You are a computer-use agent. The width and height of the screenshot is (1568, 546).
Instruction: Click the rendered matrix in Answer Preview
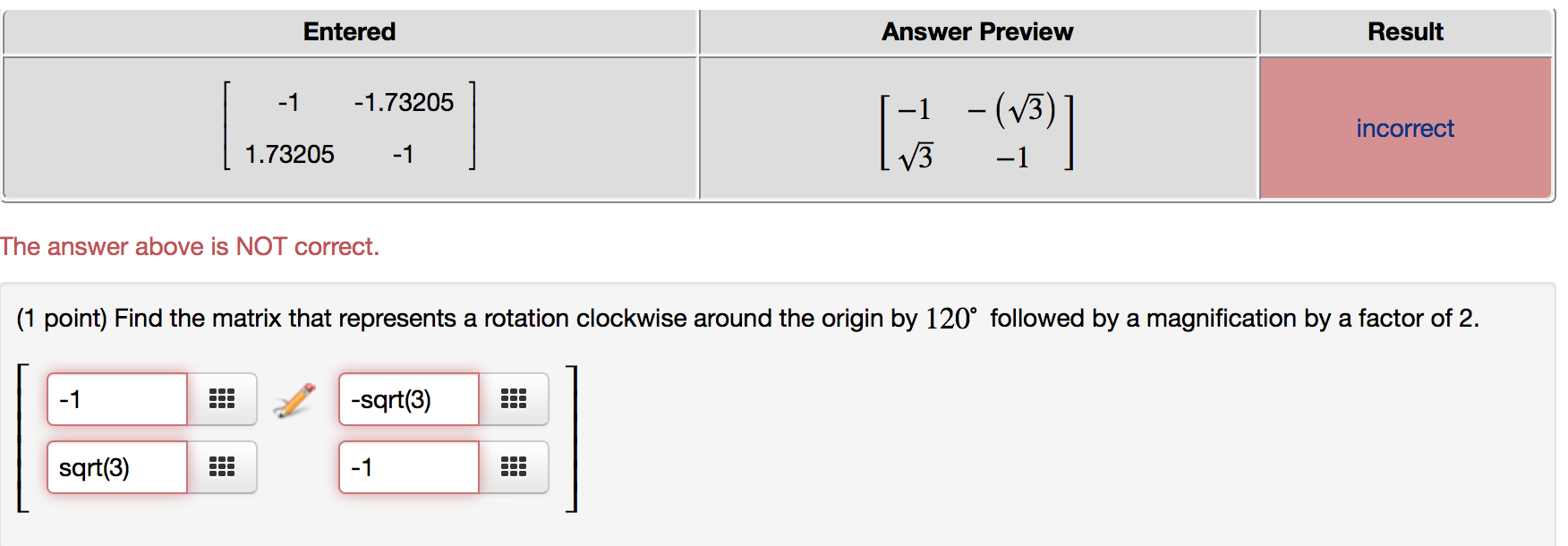pyautogui.click(x=976, y=132)
